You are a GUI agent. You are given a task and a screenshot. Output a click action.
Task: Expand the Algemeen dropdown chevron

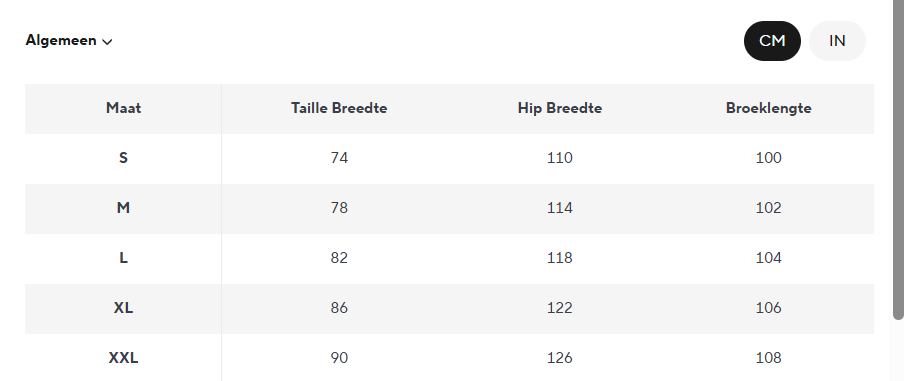click(107, 42)
